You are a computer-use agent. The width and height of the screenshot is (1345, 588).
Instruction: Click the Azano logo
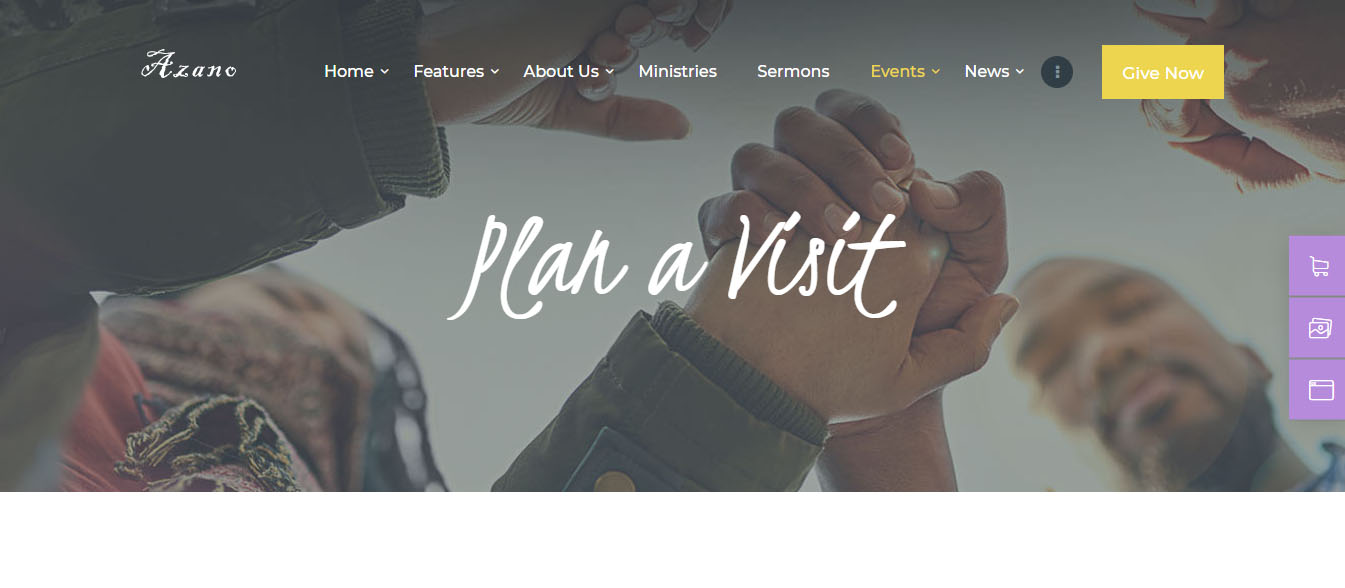point(189,66)
